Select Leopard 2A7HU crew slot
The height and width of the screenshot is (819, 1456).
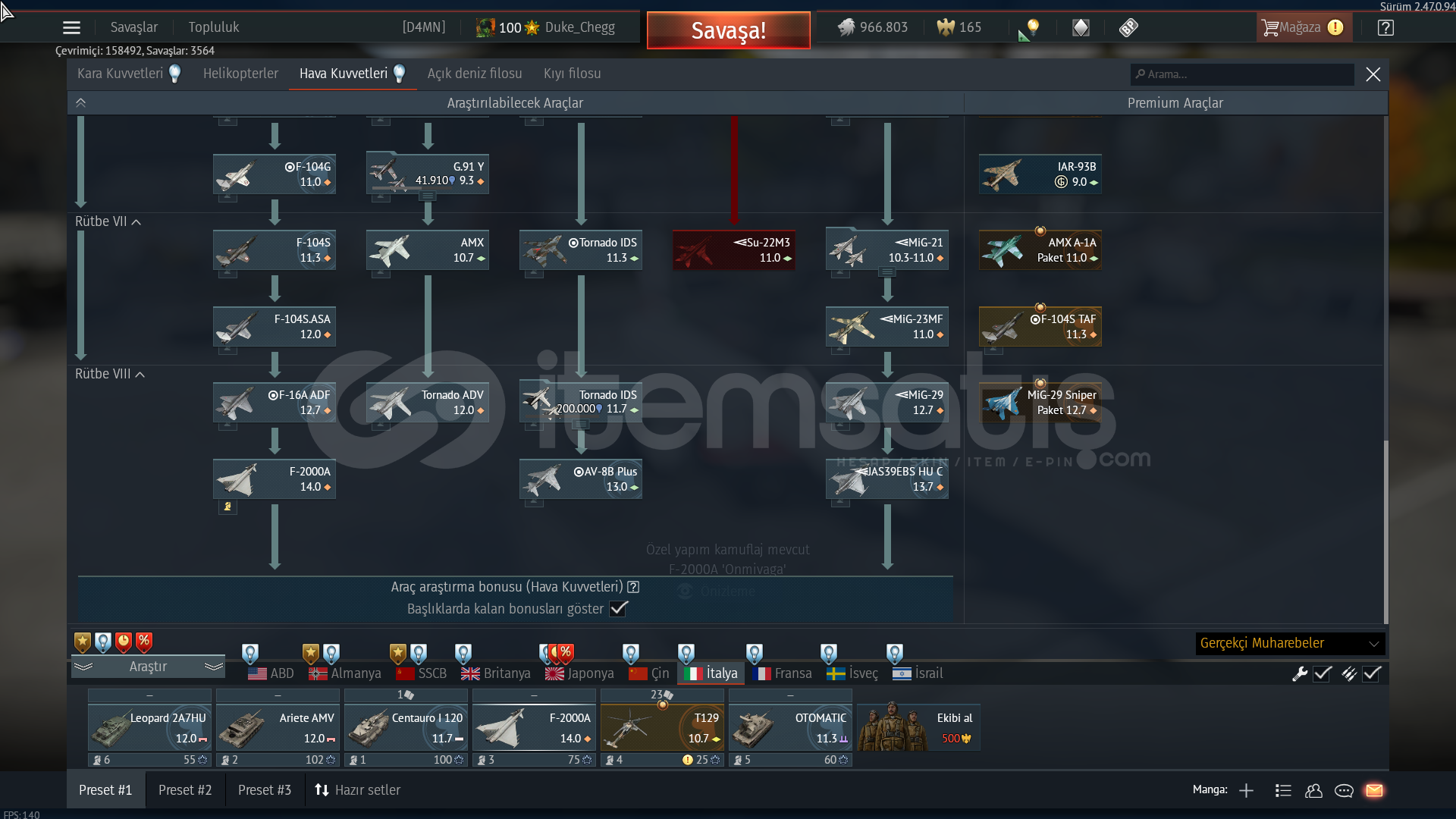(149, 726)
